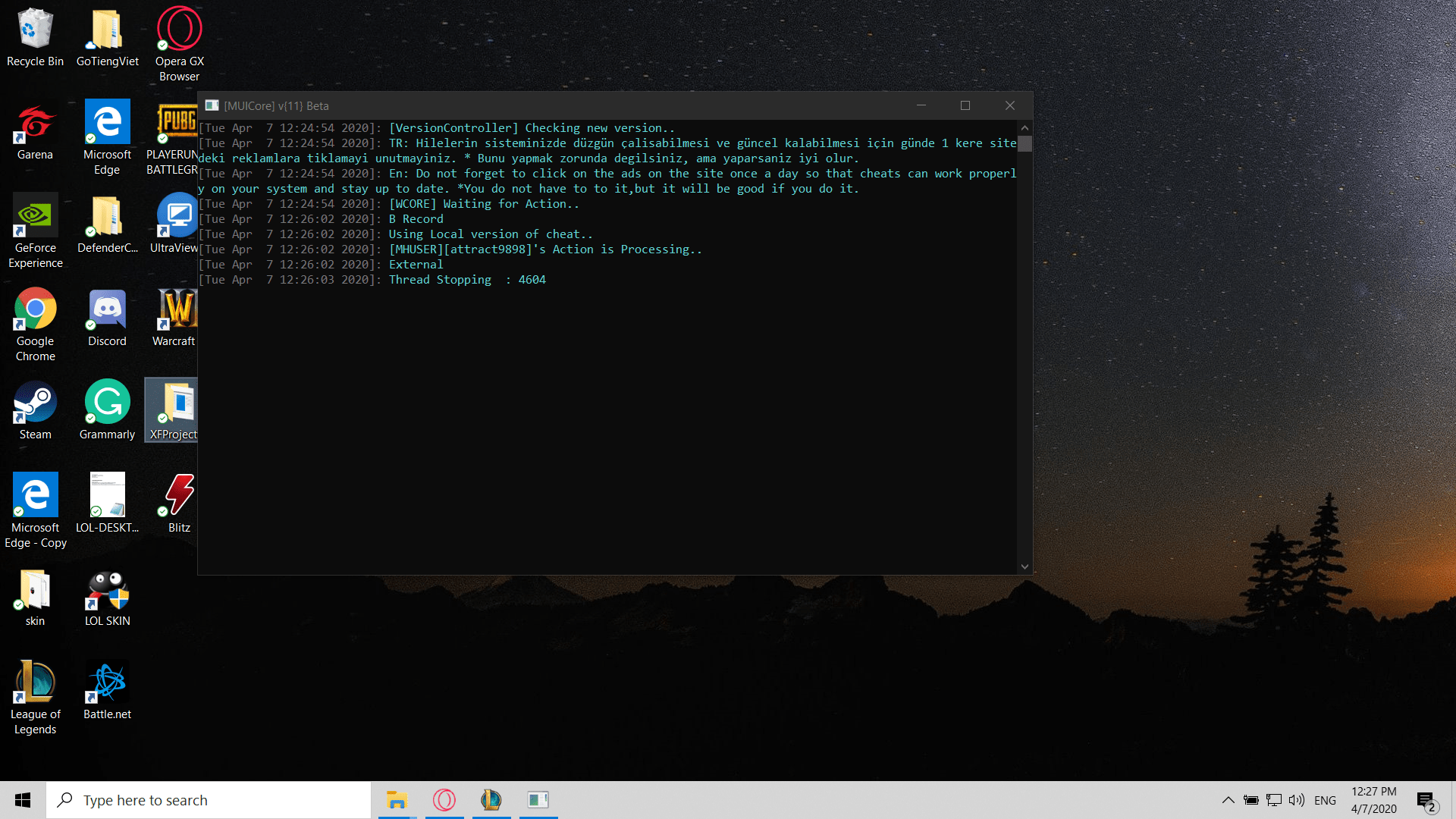Open File Explorer from the taskbar

pyautogui.click(x=397, y=800)
